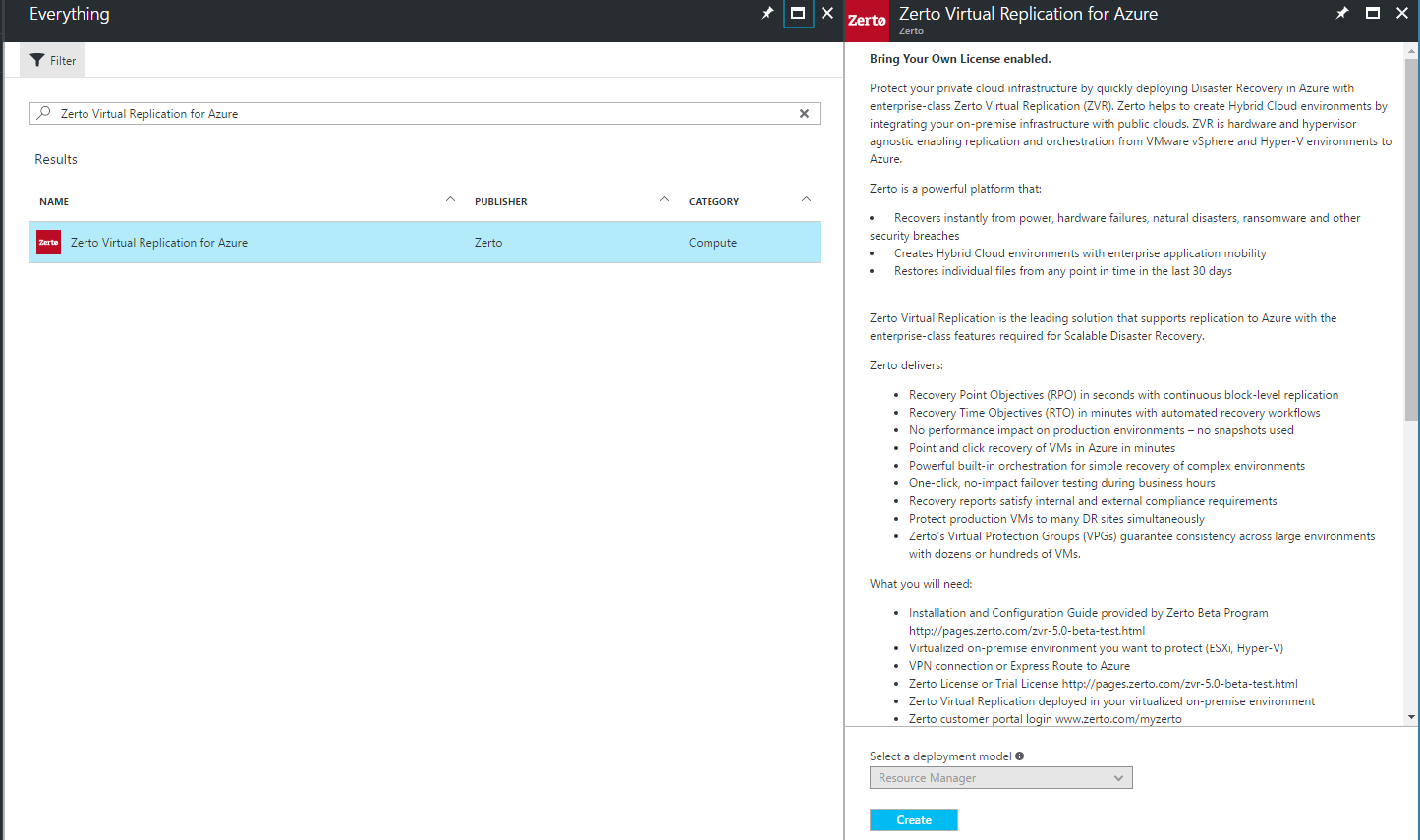
Task: Focus the marketplace search field
Action: click(x=425, y=113)
